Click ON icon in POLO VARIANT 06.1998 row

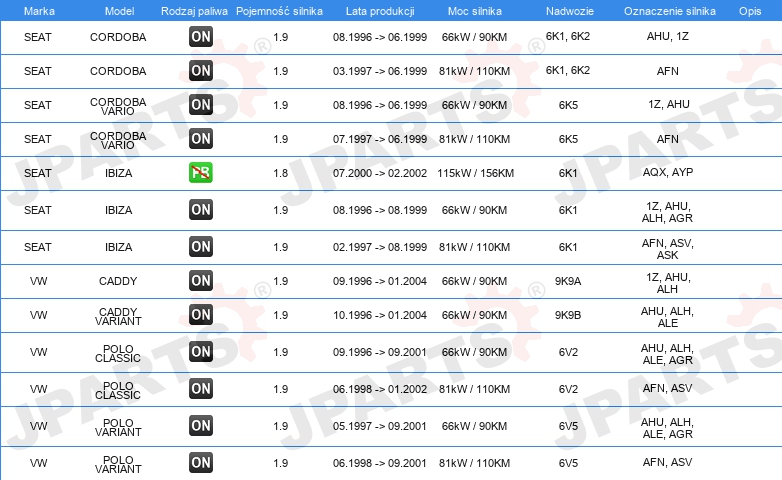click(201, 462)
